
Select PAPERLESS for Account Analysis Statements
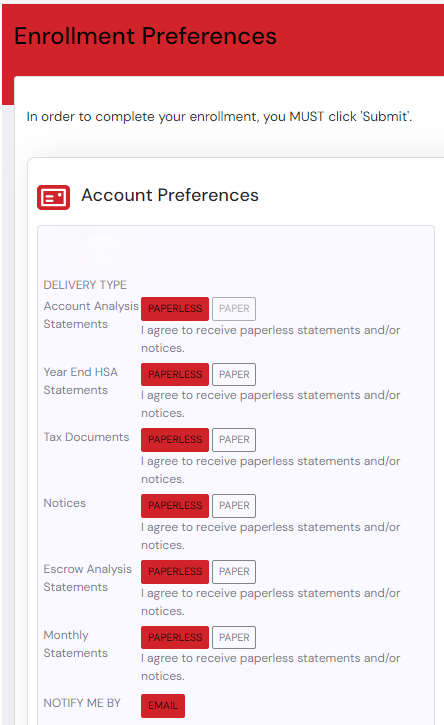coord(175,308)
